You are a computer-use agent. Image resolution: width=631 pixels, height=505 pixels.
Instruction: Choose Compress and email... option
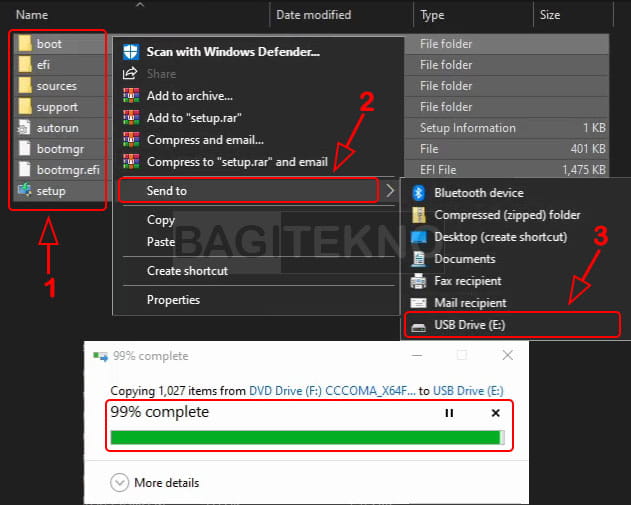click(205, 140)
